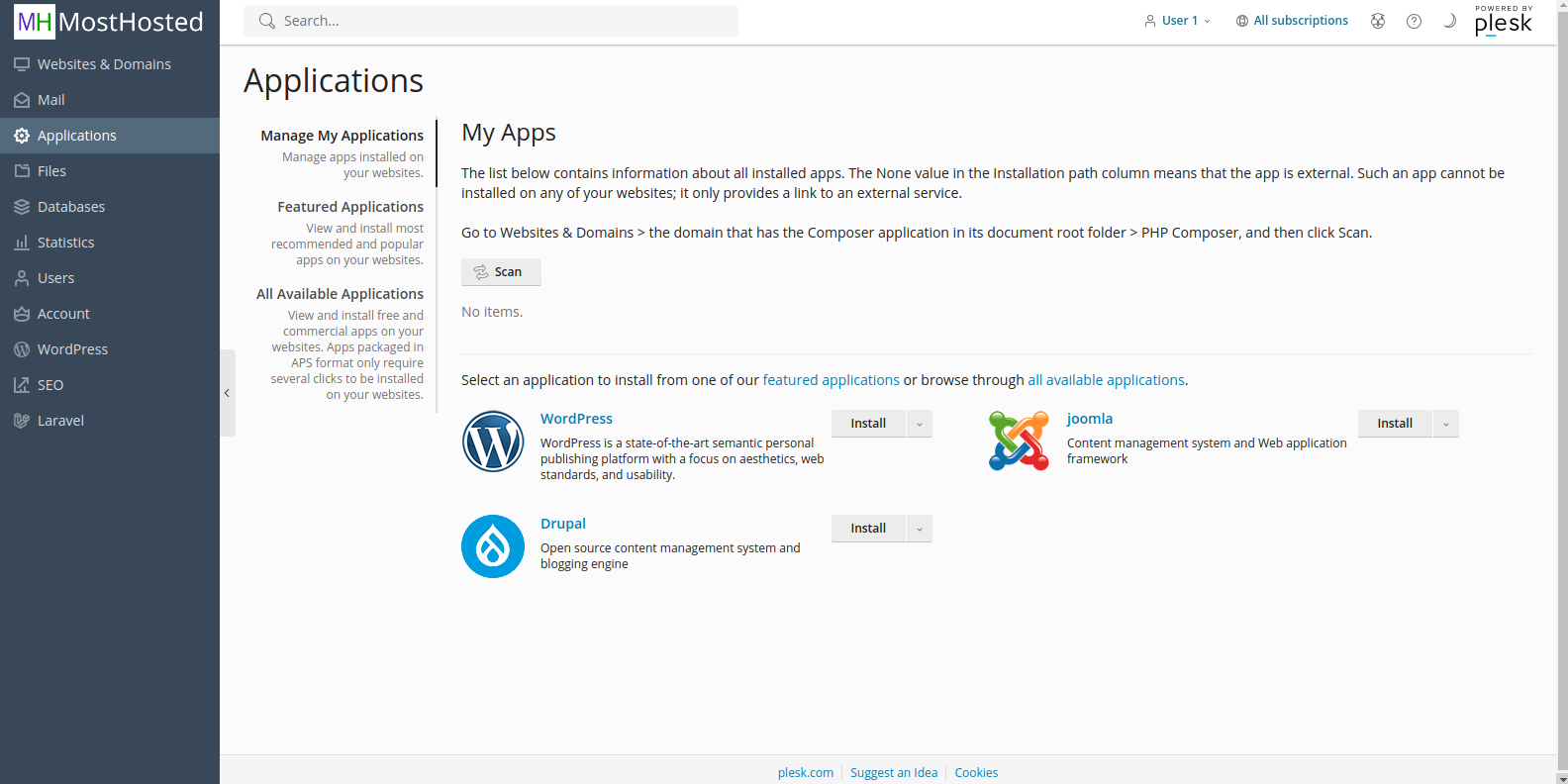Install the Drupal application
This screenshot has height=784, width=1568.
(x=868, y=529)
